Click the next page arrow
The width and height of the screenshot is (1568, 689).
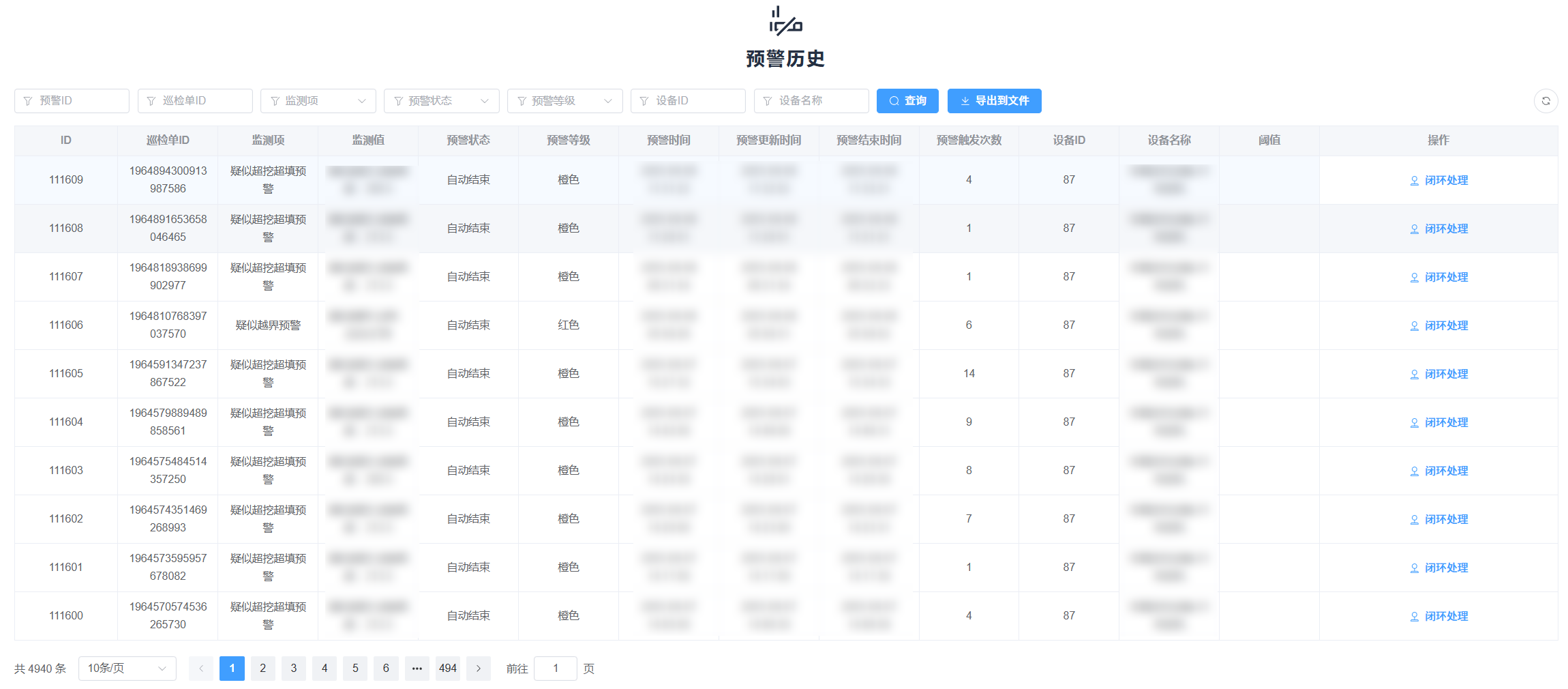pos(479,669)
